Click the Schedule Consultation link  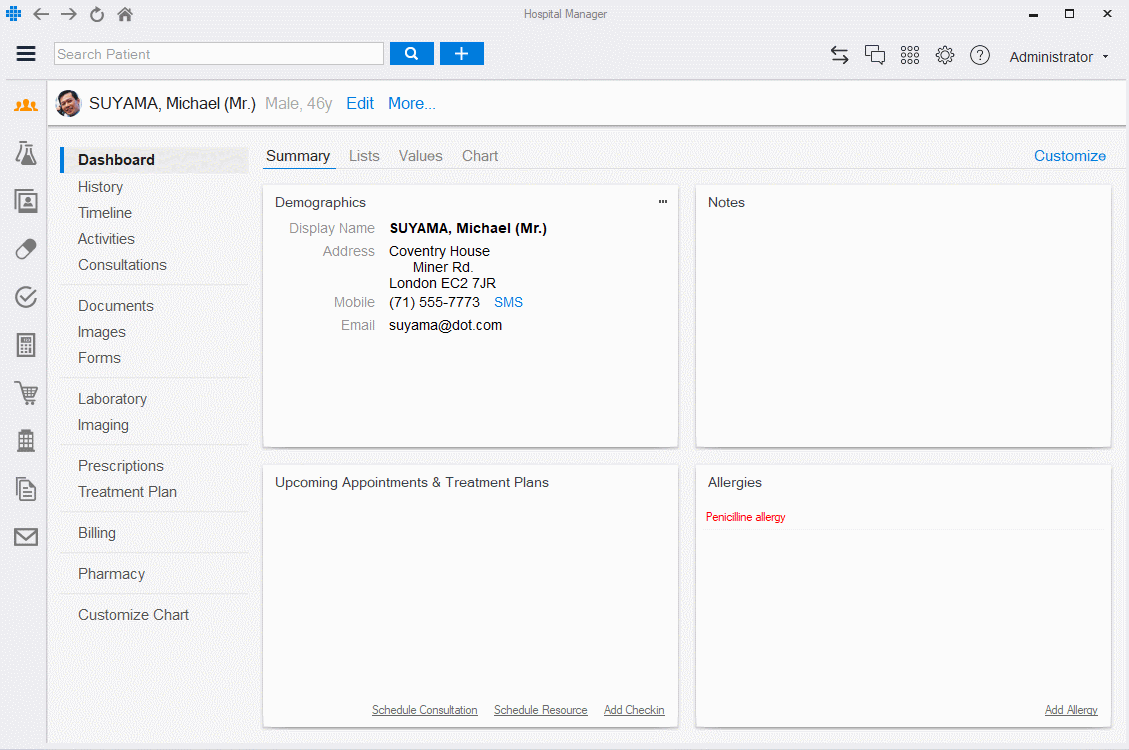[x=424, y=710]
